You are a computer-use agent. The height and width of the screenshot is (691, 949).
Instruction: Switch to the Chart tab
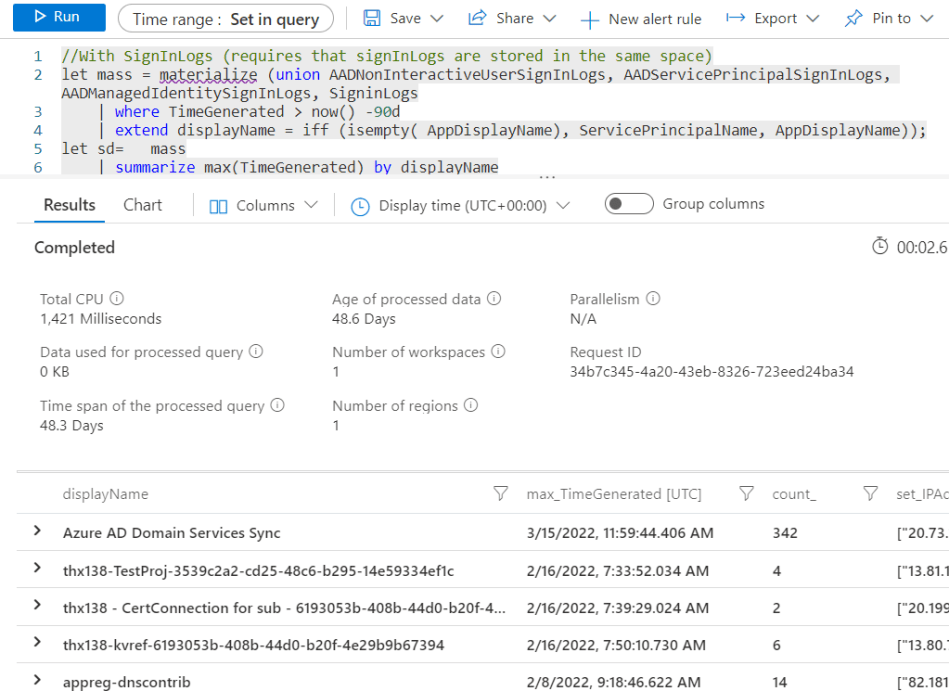point(142,205)
